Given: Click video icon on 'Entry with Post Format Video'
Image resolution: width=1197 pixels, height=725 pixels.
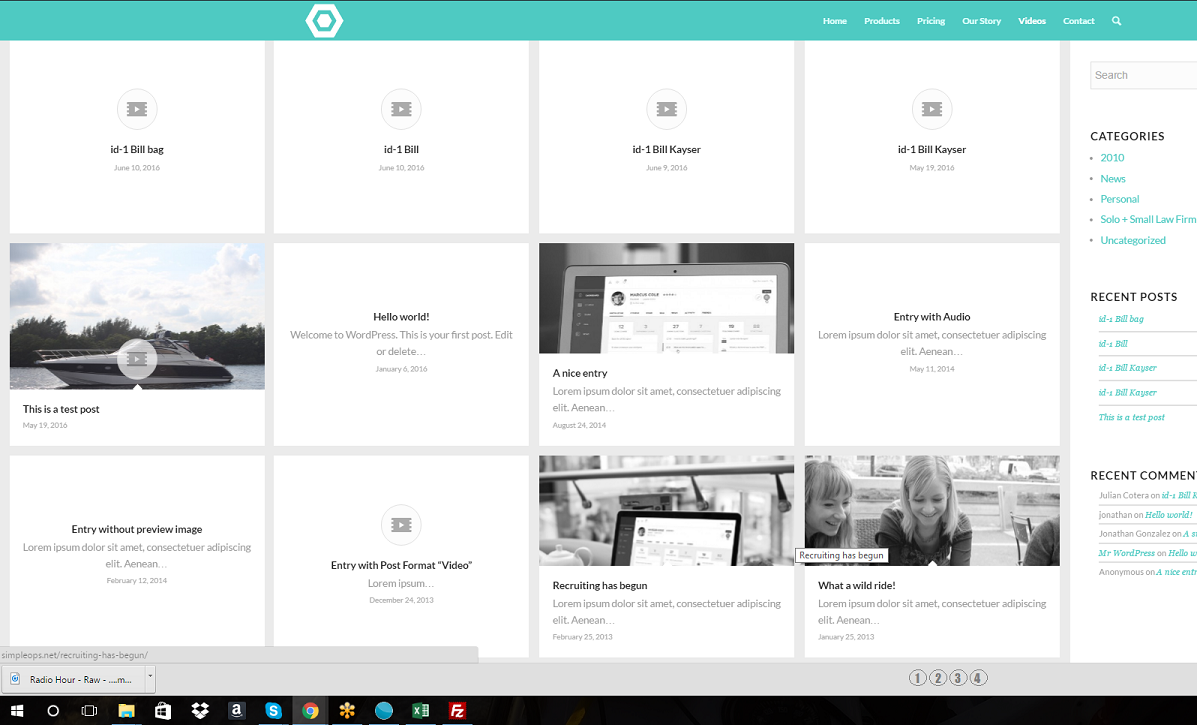Looking at the screenshot, I should coord(401,525).
